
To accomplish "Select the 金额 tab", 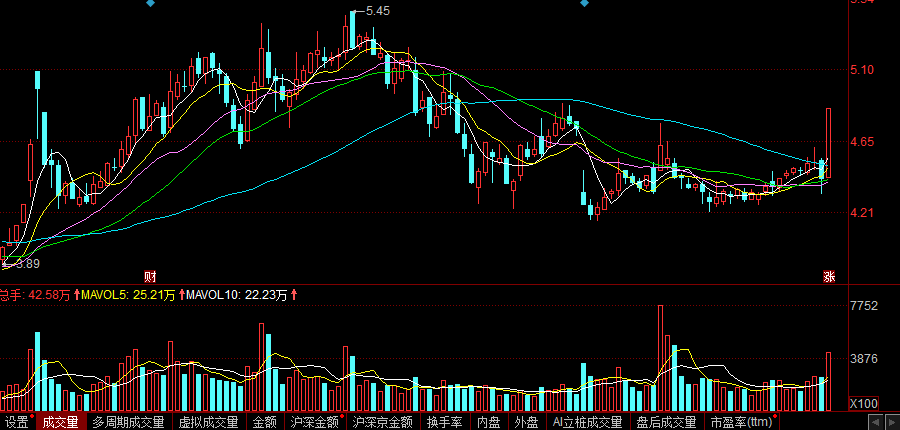I will point(265,422).
